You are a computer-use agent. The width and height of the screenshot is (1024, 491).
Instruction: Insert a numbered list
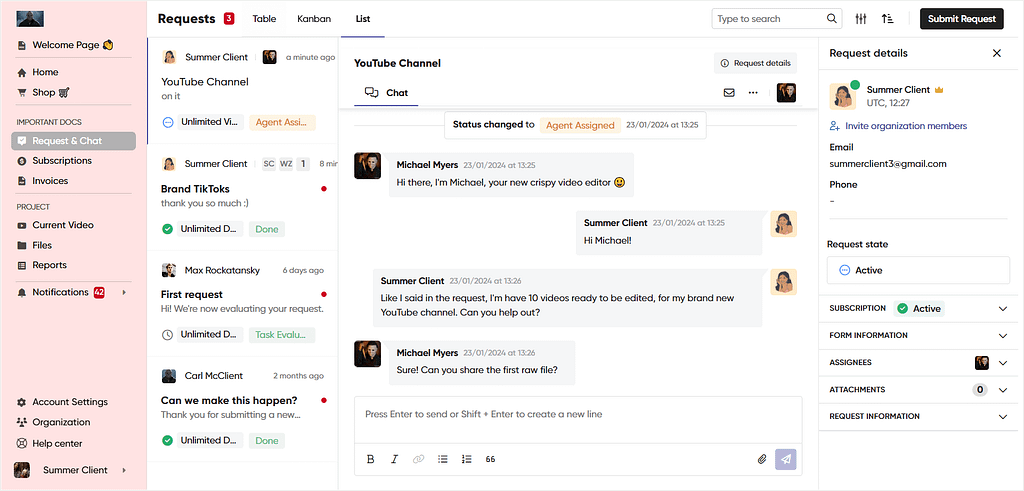tap(466, 459)
